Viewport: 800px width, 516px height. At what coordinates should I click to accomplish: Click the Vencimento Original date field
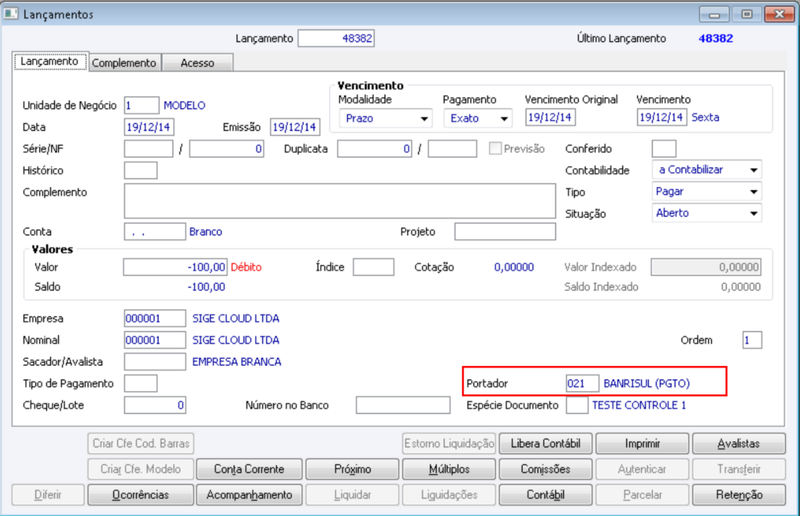click(551, 117)
